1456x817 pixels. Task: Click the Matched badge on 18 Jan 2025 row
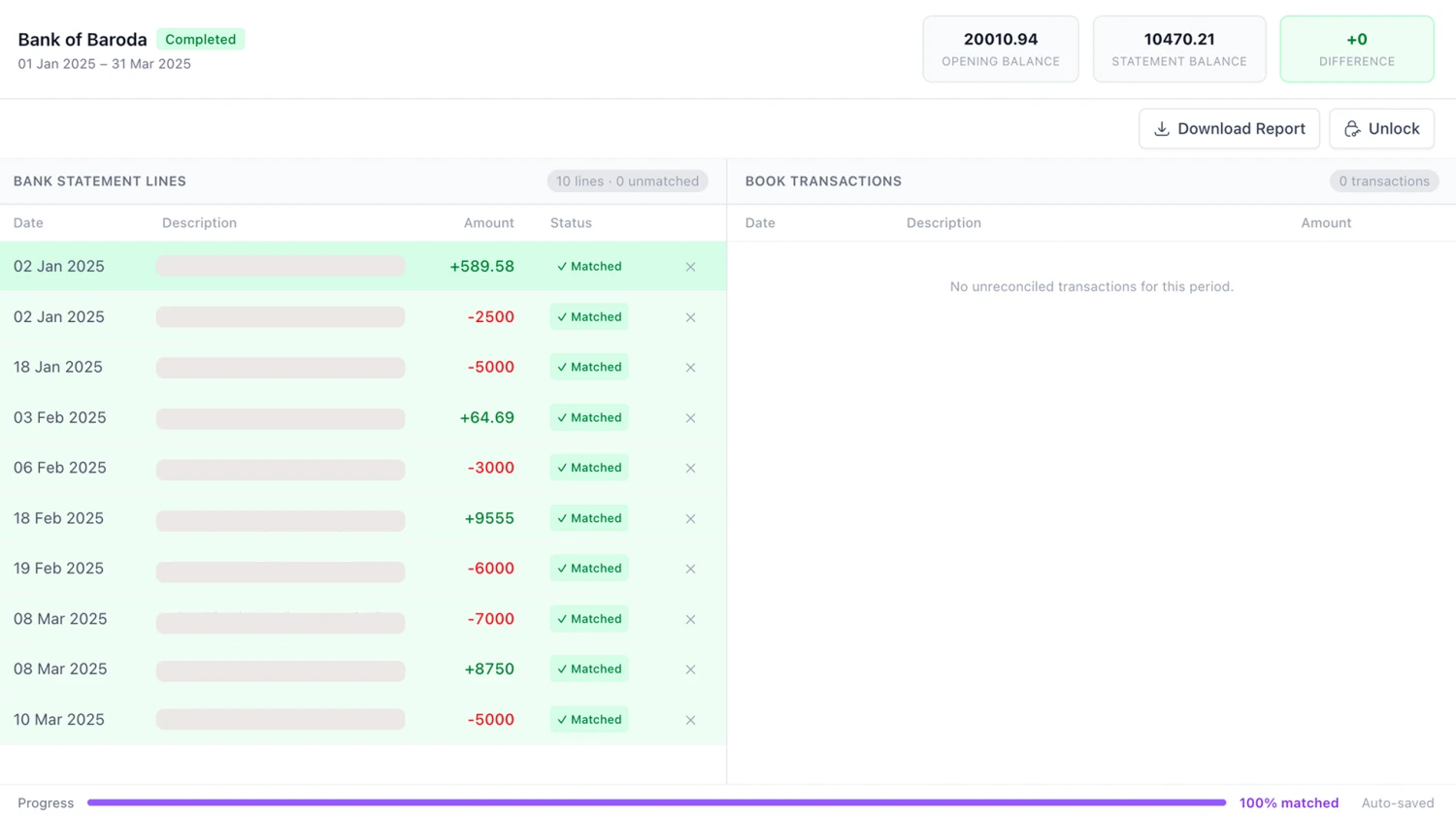click(589, 367)
